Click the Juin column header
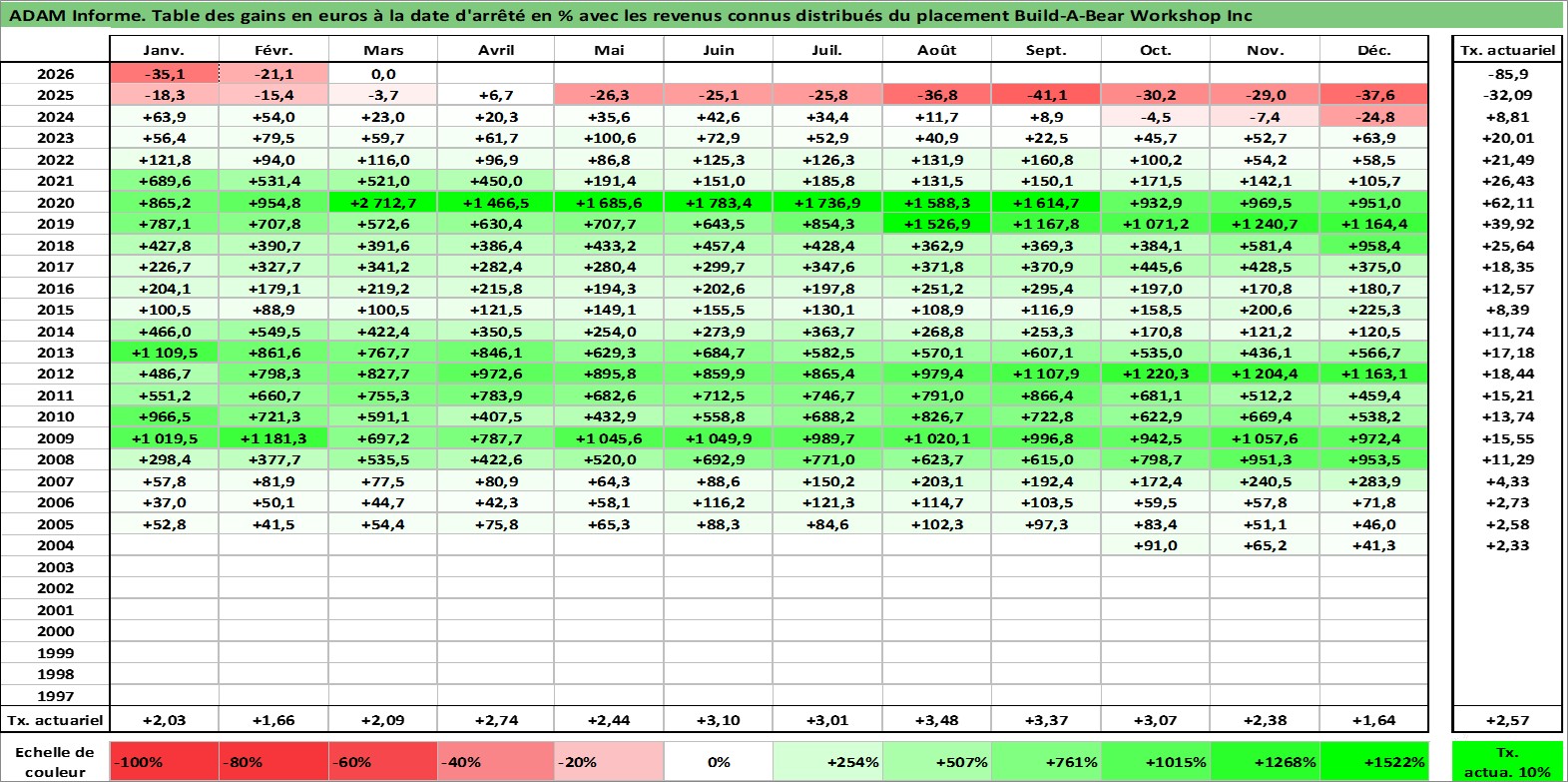Viewport: 1568px width, 782px height. click(719, 50)
